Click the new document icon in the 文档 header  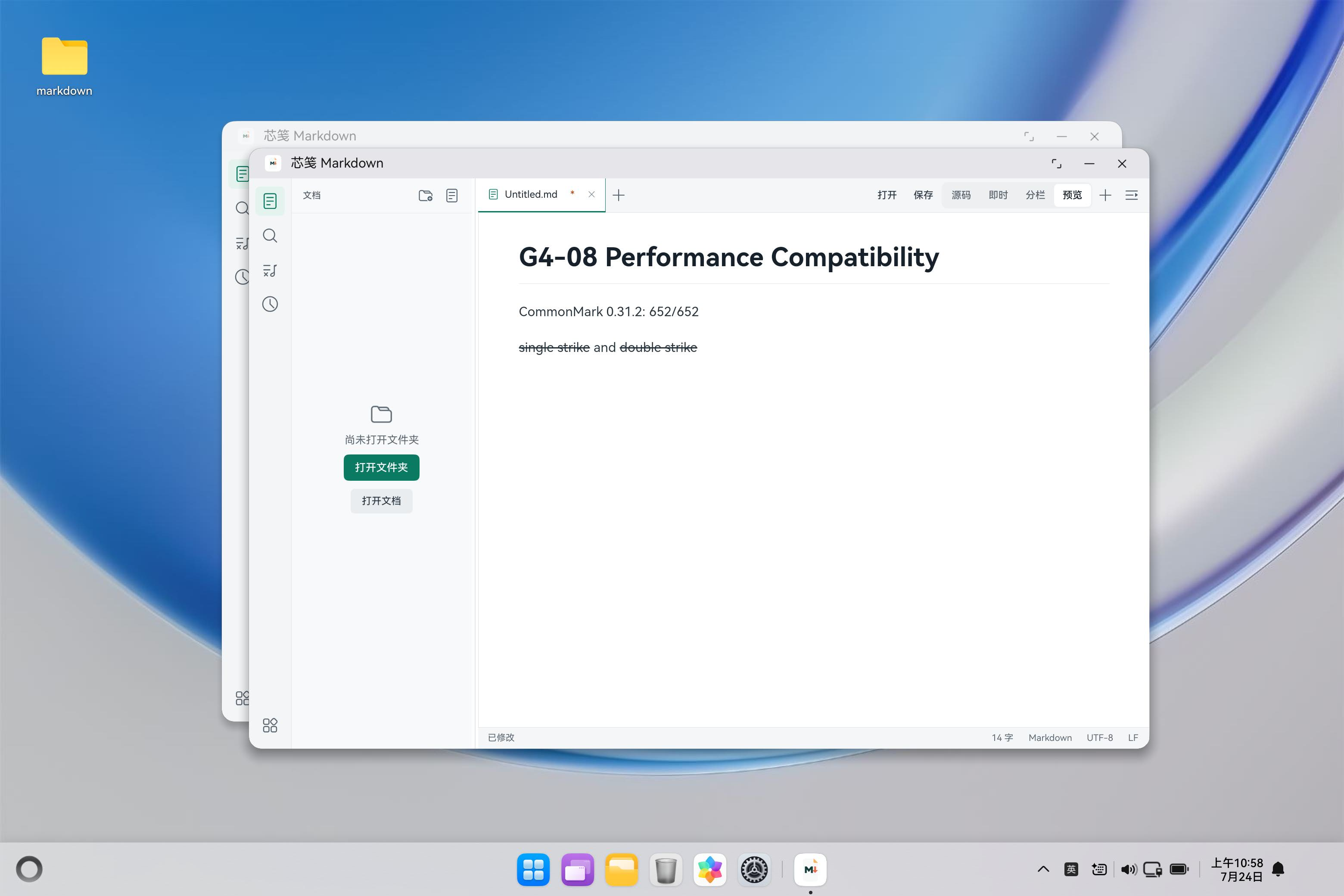(451, 196)
